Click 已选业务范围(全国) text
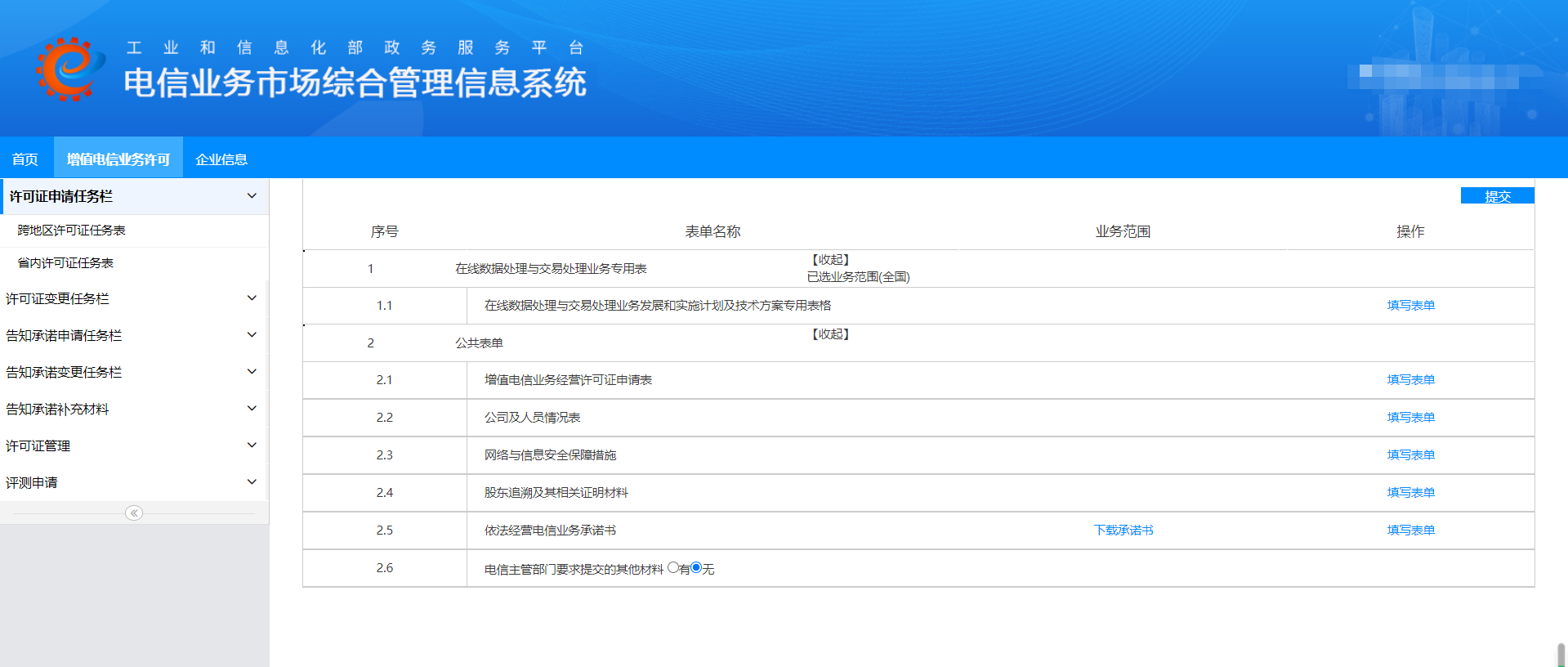Viewport: 1568px width, 667px height. 858,277
